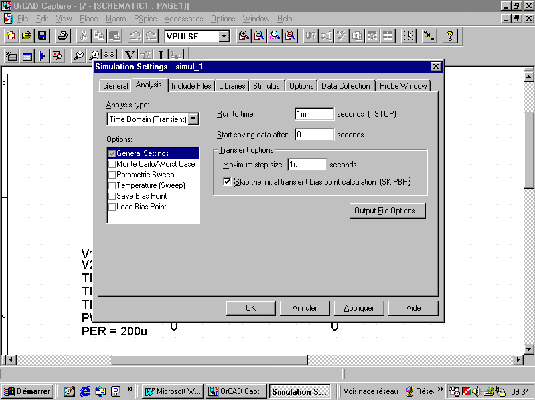
Task: Open the Macro menu
Action: [x=116, y=18]
